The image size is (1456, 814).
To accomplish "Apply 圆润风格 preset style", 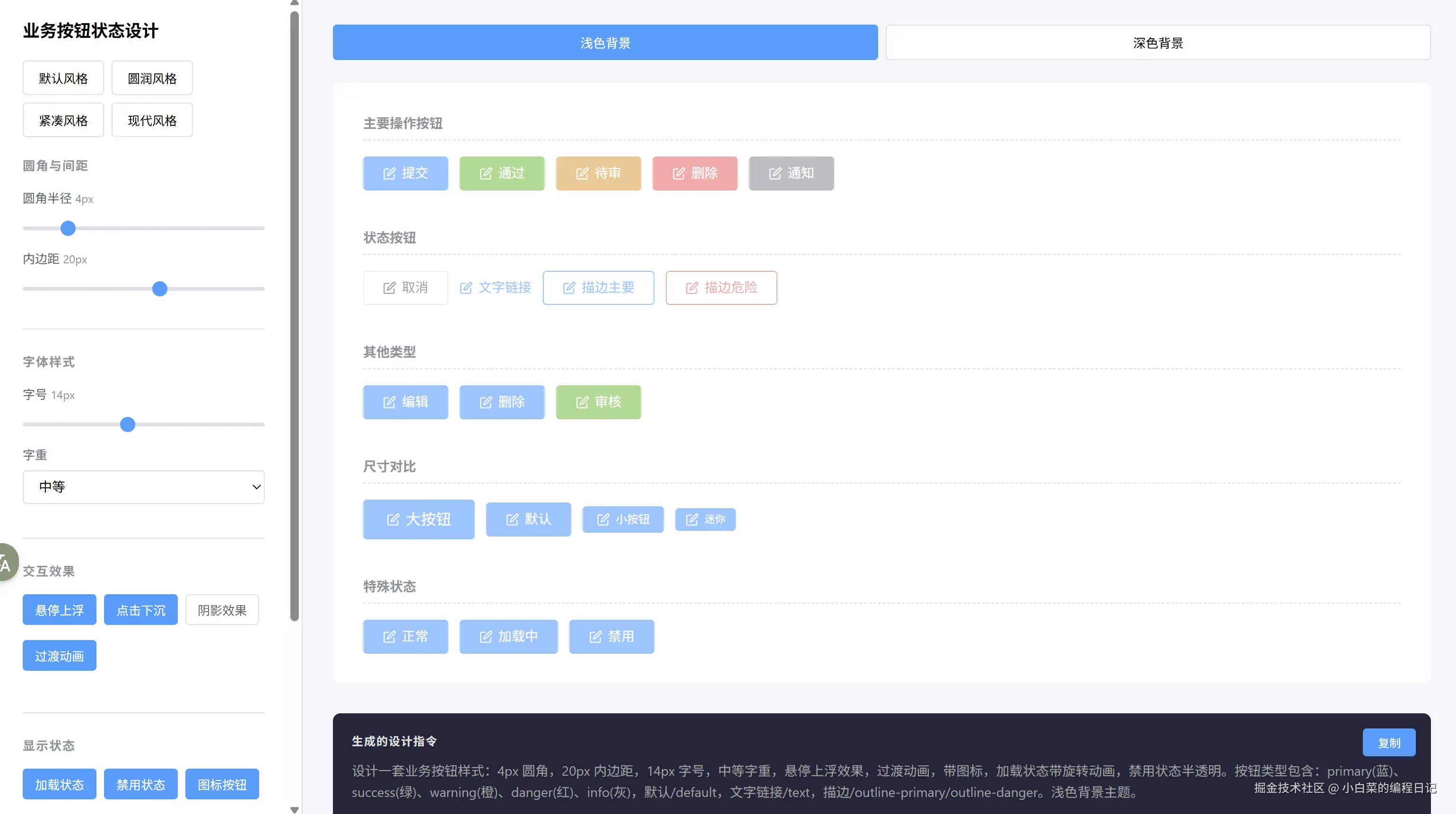I will [x=152, y=78].
